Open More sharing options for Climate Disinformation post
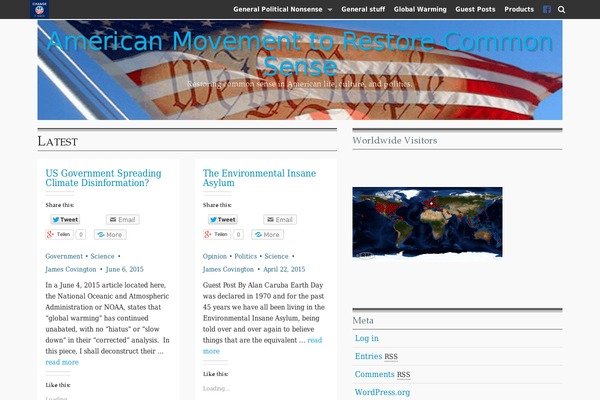This screenshot has height=400, width=600. click(x=110, y=234)
